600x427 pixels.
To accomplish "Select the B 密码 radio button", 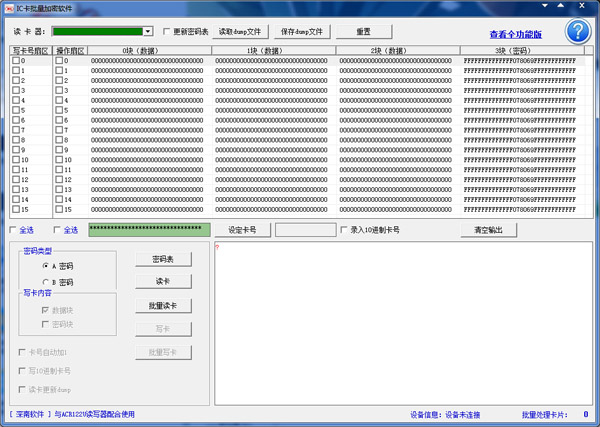I will click(46, 282).
